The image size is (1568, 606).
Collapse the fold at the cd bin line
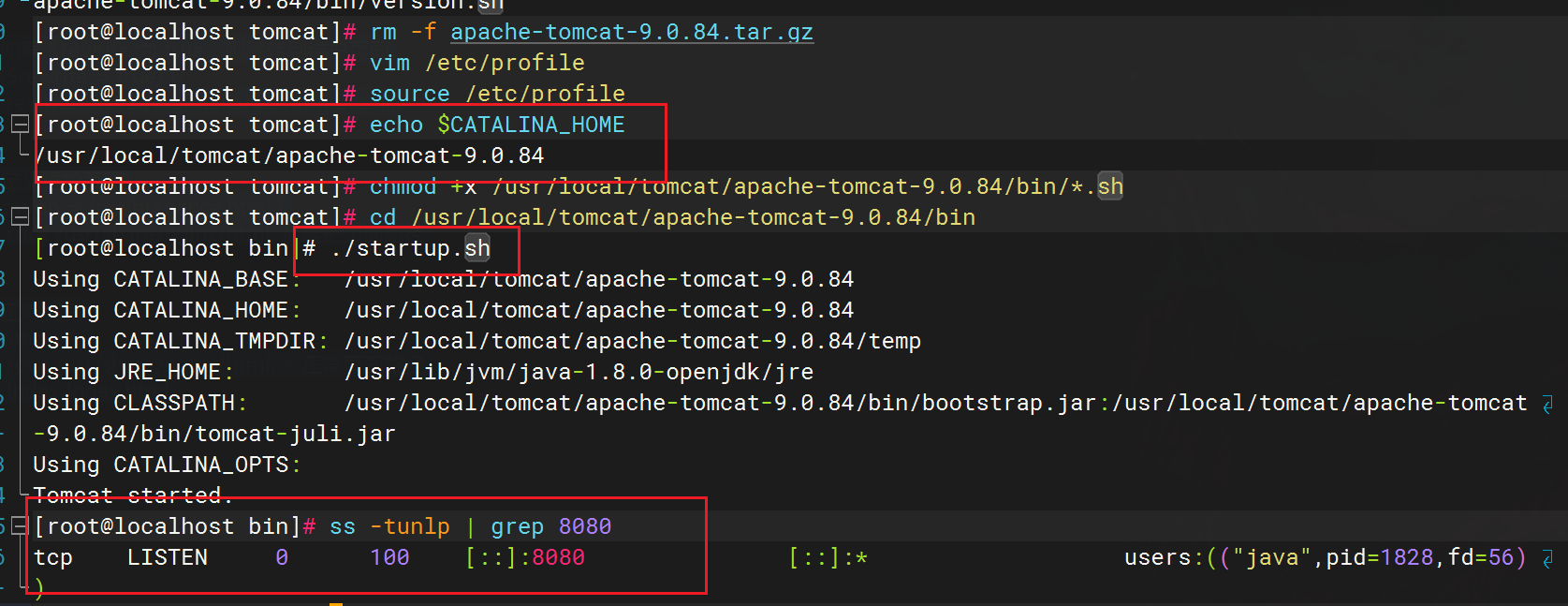[x=20, y=217]
